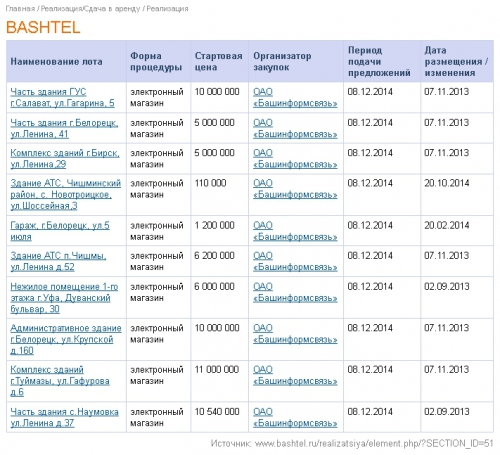
Task: Click ОАО «Башинформсвязь» in Салават row
Action: click(295, 97)
